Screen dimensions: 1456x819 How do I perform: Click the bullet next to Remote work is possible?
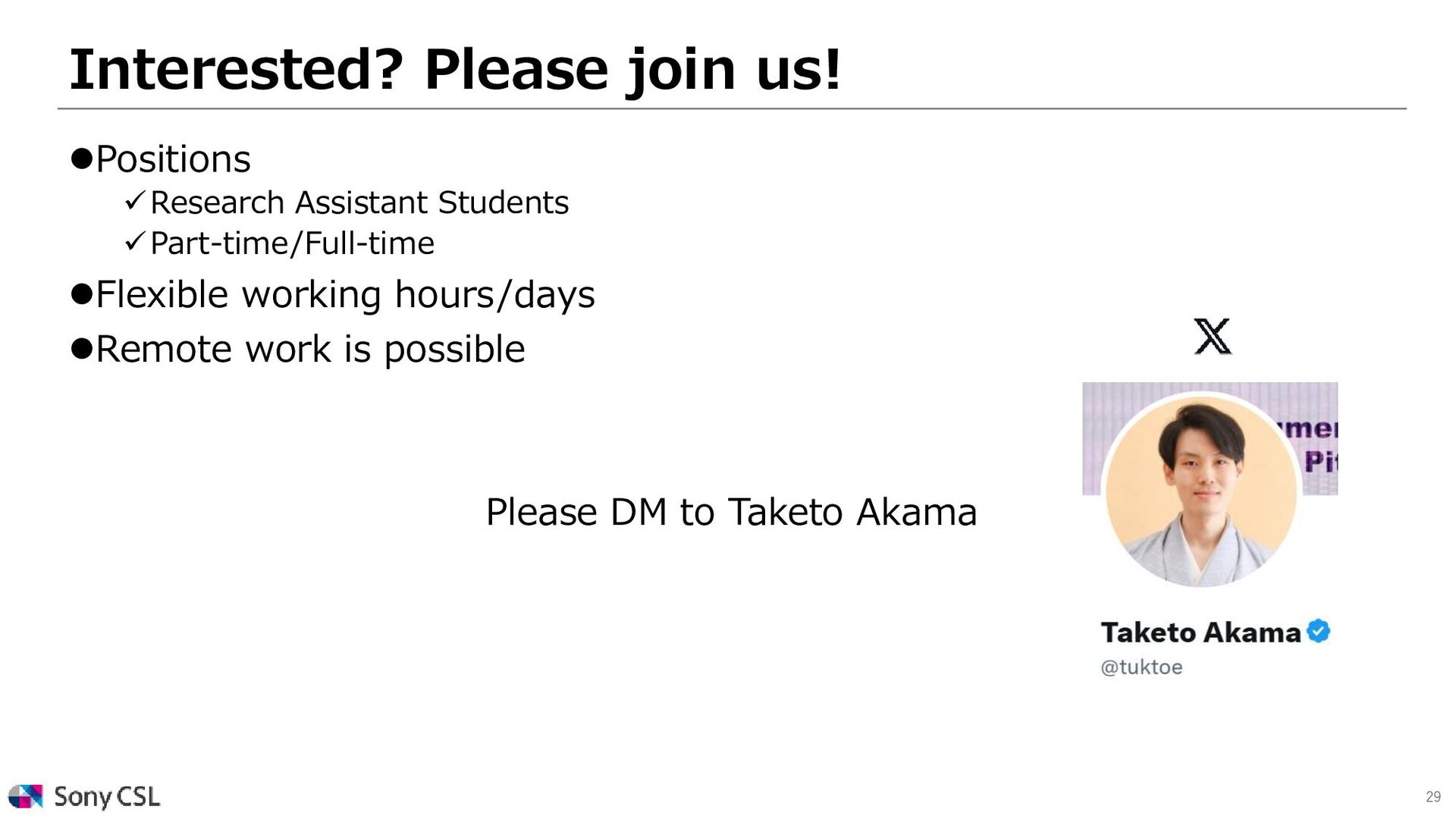(x=81, y=348)
